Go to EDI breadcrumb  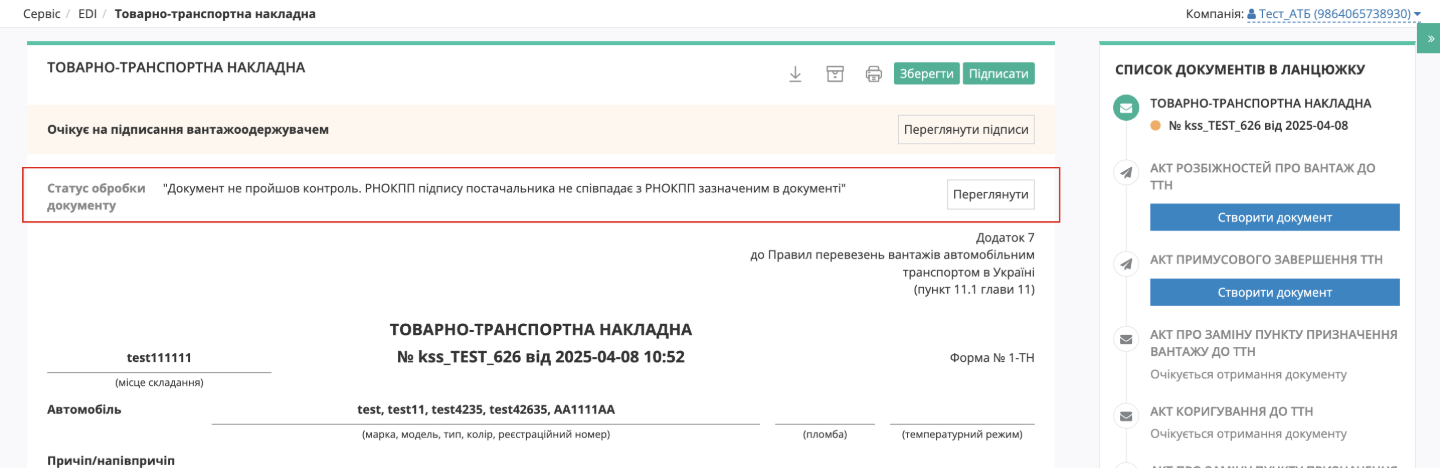point(87,14)
